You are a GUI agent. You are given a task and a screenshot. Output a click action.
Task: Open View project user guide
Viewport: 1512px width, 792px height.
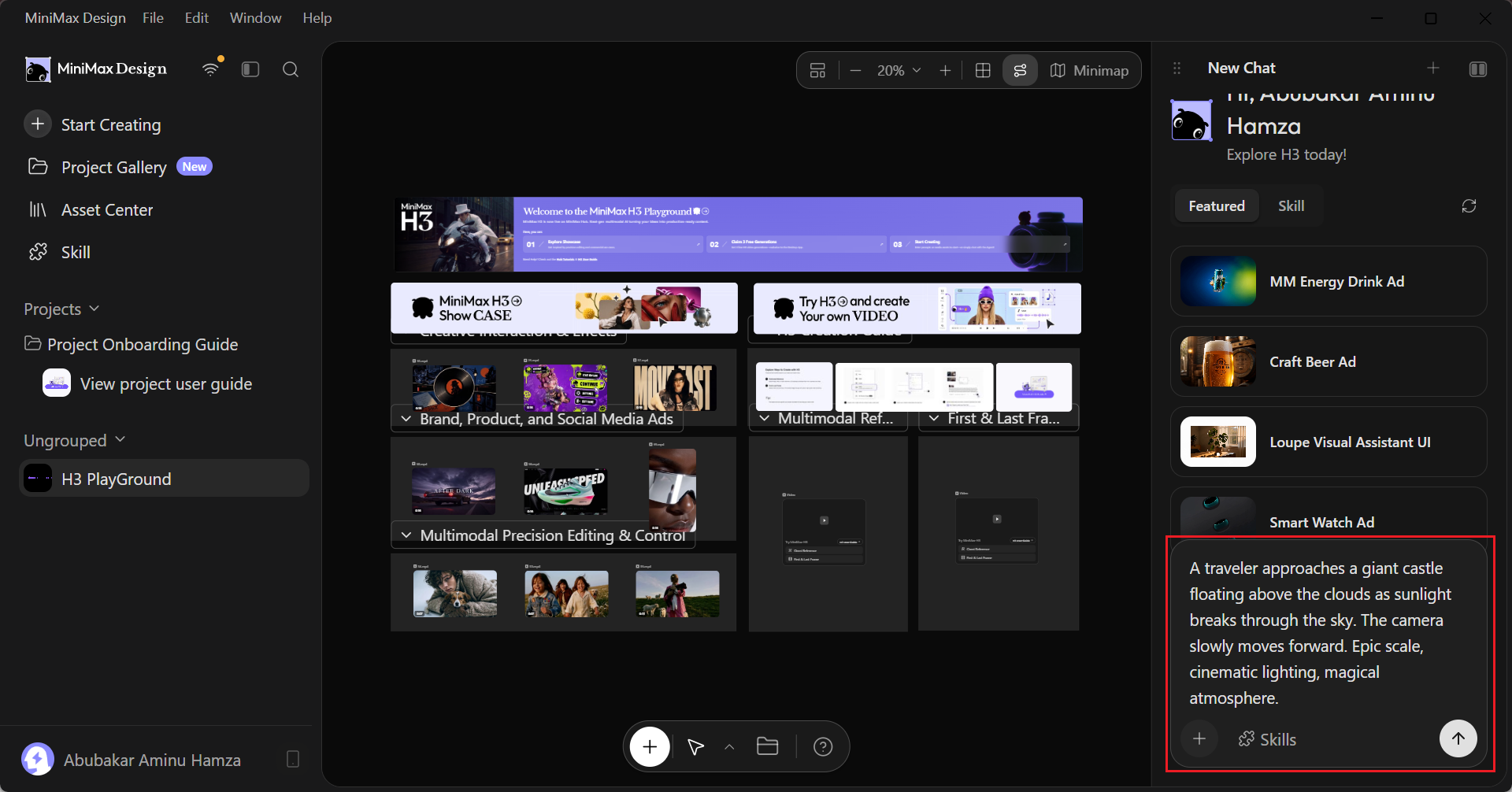148,383
